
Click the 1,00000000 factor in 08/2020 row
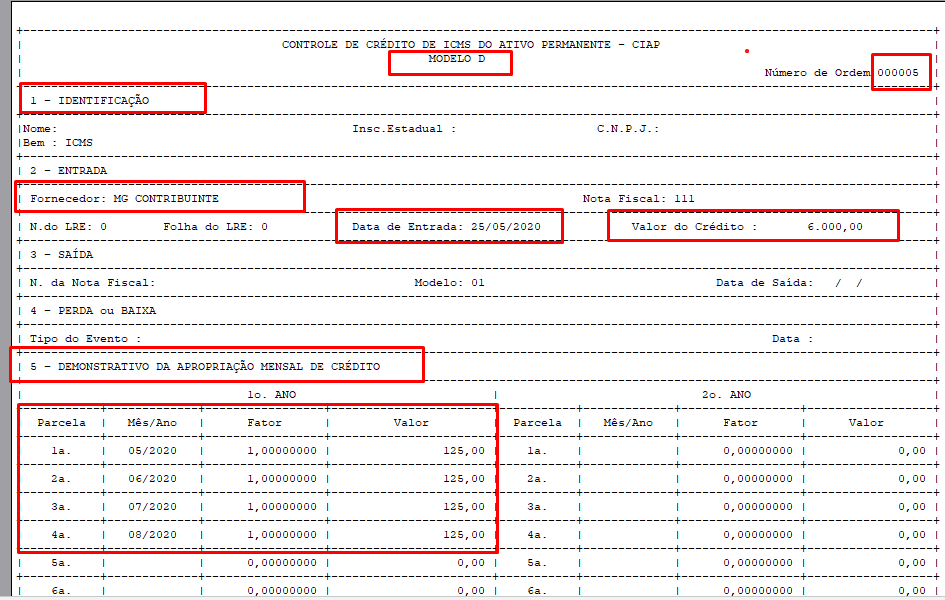coord(281,535)
